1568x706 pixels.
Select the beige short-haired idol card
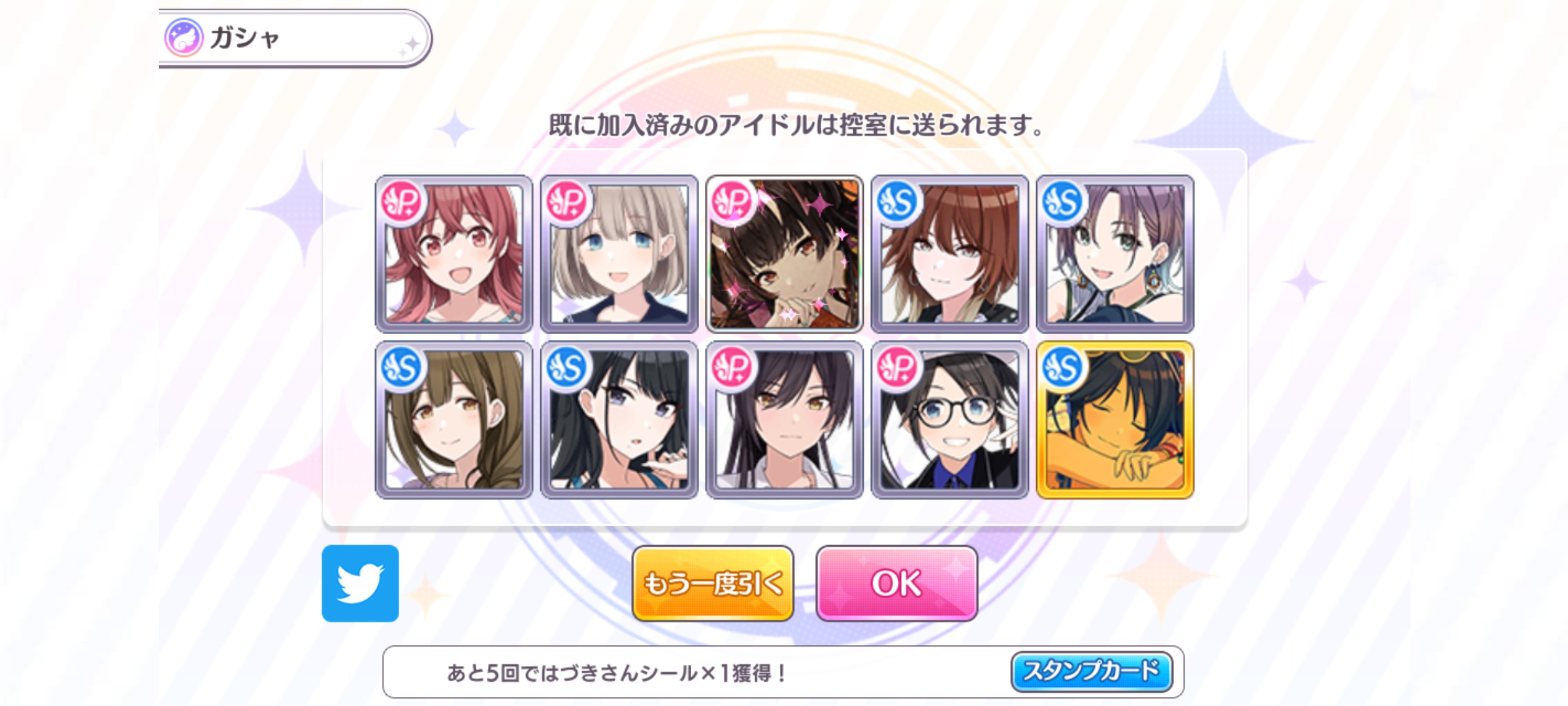point(619,254)
